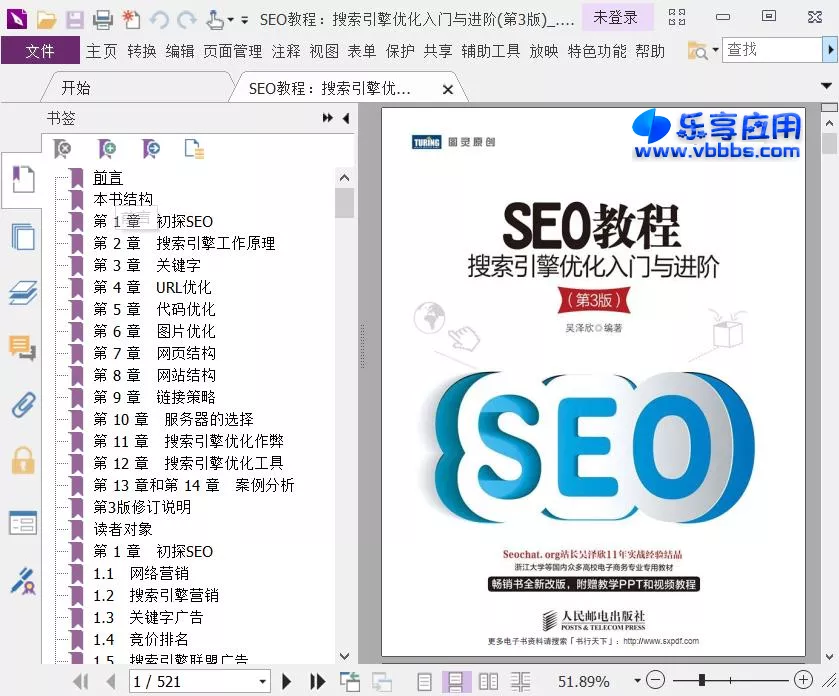Select the 第3版修订说明 bookmark
Screen dimensions: 839x696
tap(142, 507)
